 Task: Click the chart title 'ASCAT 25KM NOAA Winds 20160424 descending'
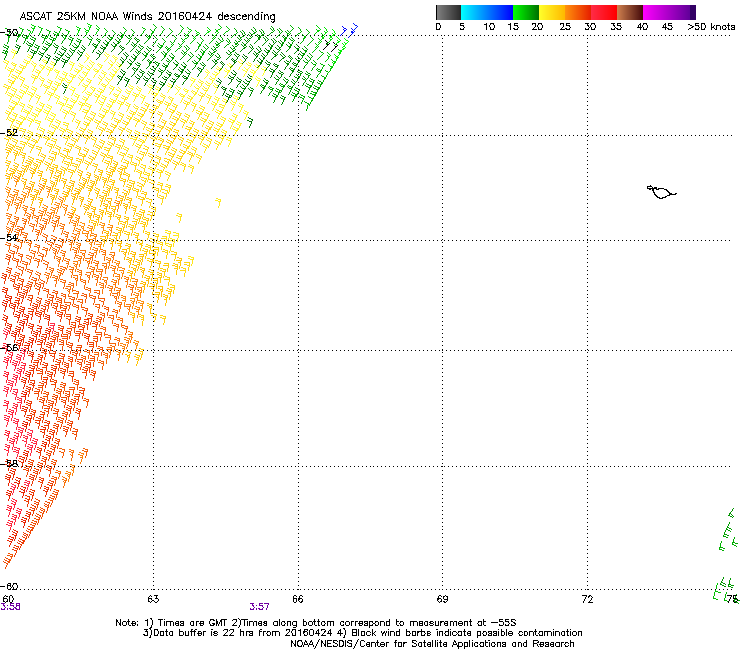point(147,16)
